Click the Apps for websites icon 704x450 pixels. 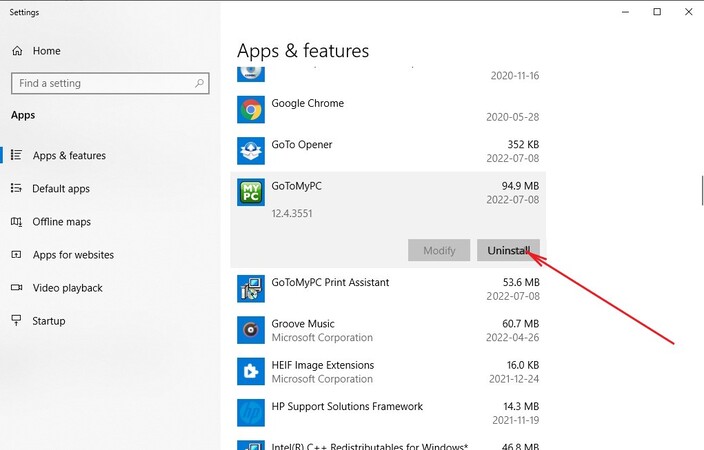pos(16,255)
